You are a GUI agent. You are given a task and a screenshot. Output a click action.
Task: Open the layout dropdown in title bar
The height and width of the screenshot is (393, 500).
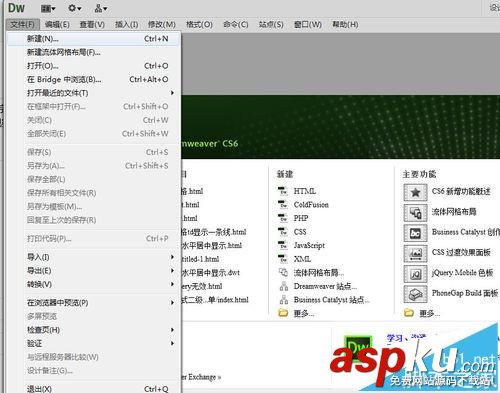[48, 8]
